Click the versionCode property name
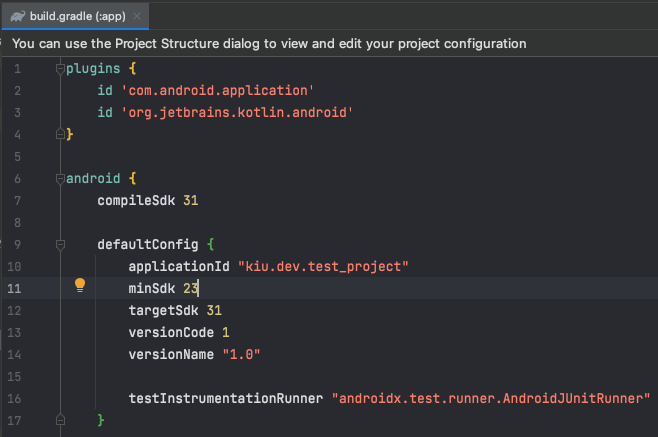 pos(171,332)
